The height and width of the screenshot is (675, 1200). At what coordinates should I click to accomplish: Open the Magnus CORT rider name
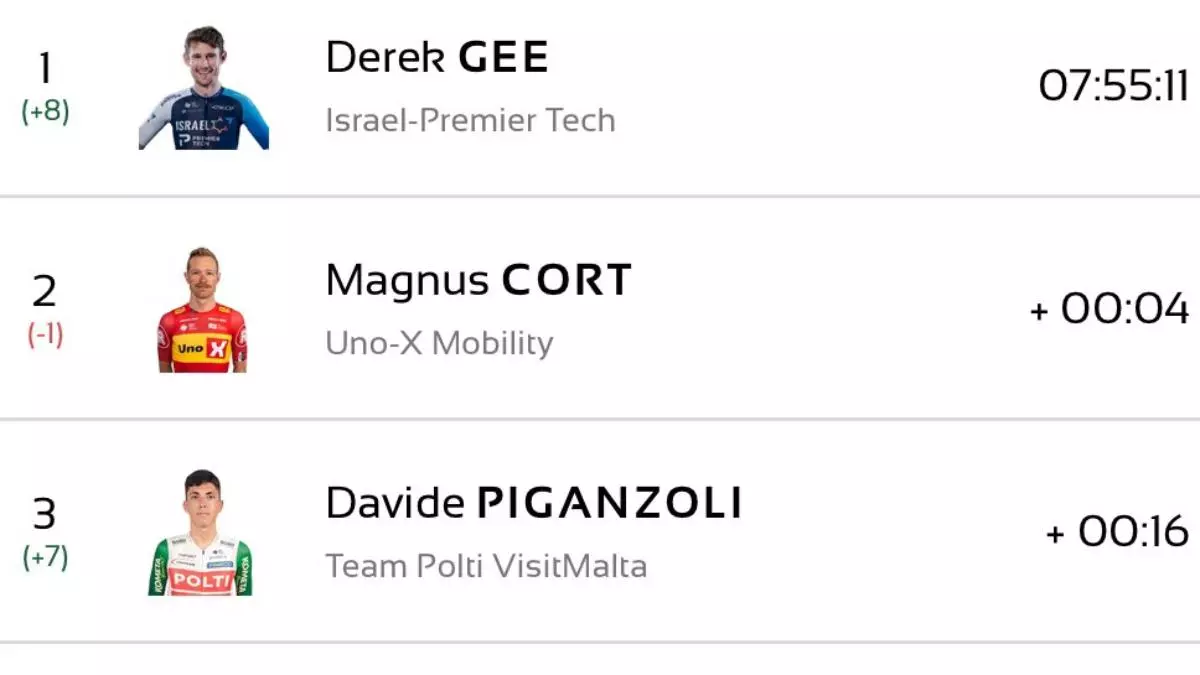tap(478, 281)
